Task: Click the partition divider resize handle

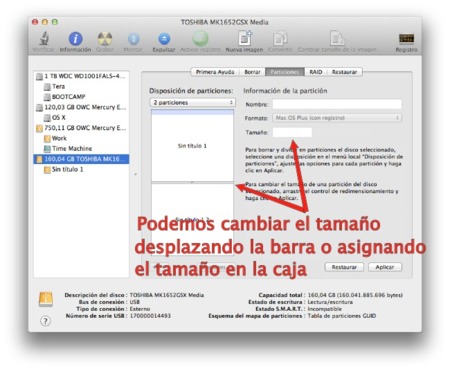Action: 192,182
